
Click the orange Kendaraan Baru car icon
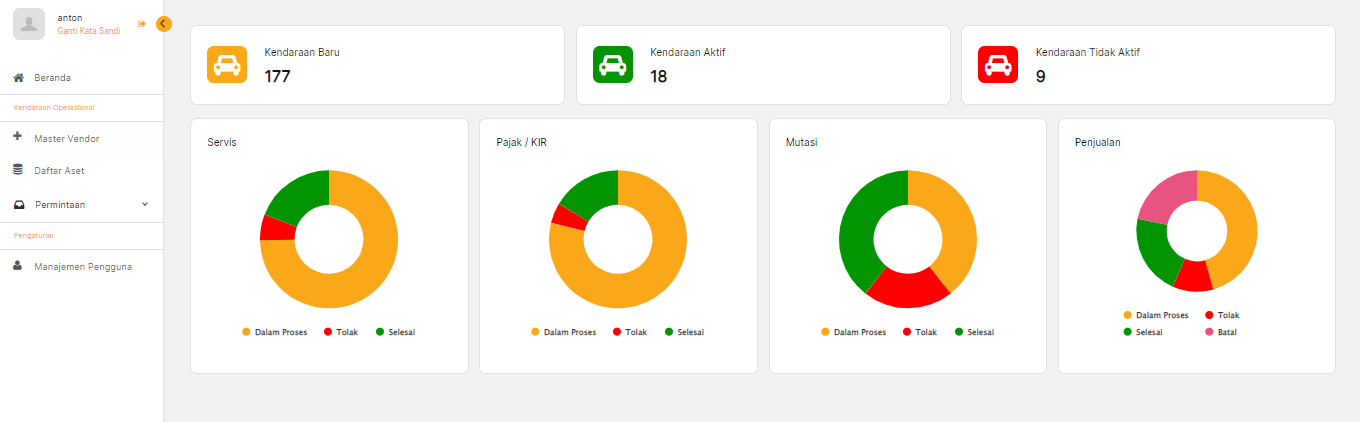coord(226,65)
